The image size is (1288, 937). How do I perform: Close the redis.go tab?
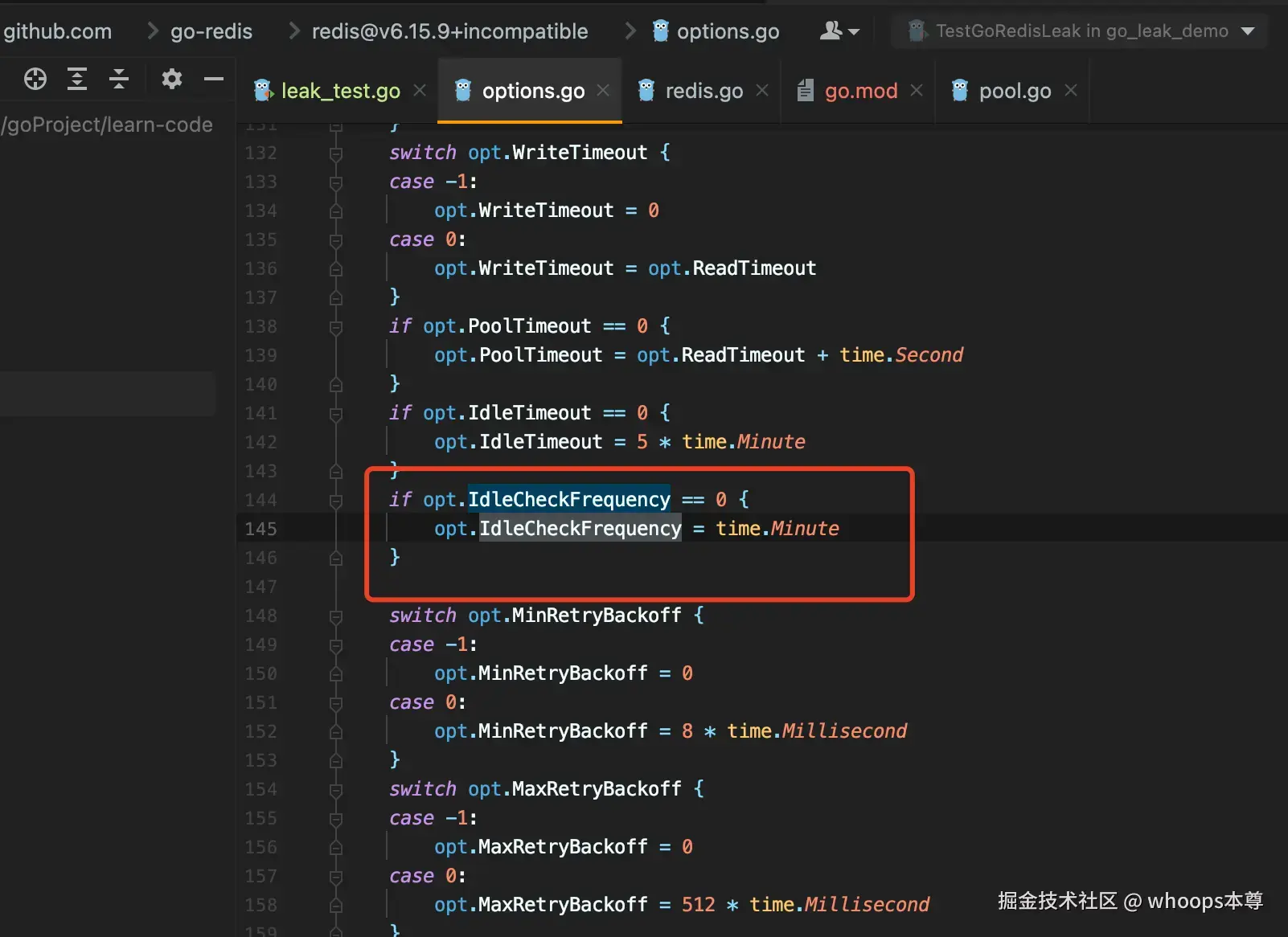pyautogui.click(x=762, y=91)
